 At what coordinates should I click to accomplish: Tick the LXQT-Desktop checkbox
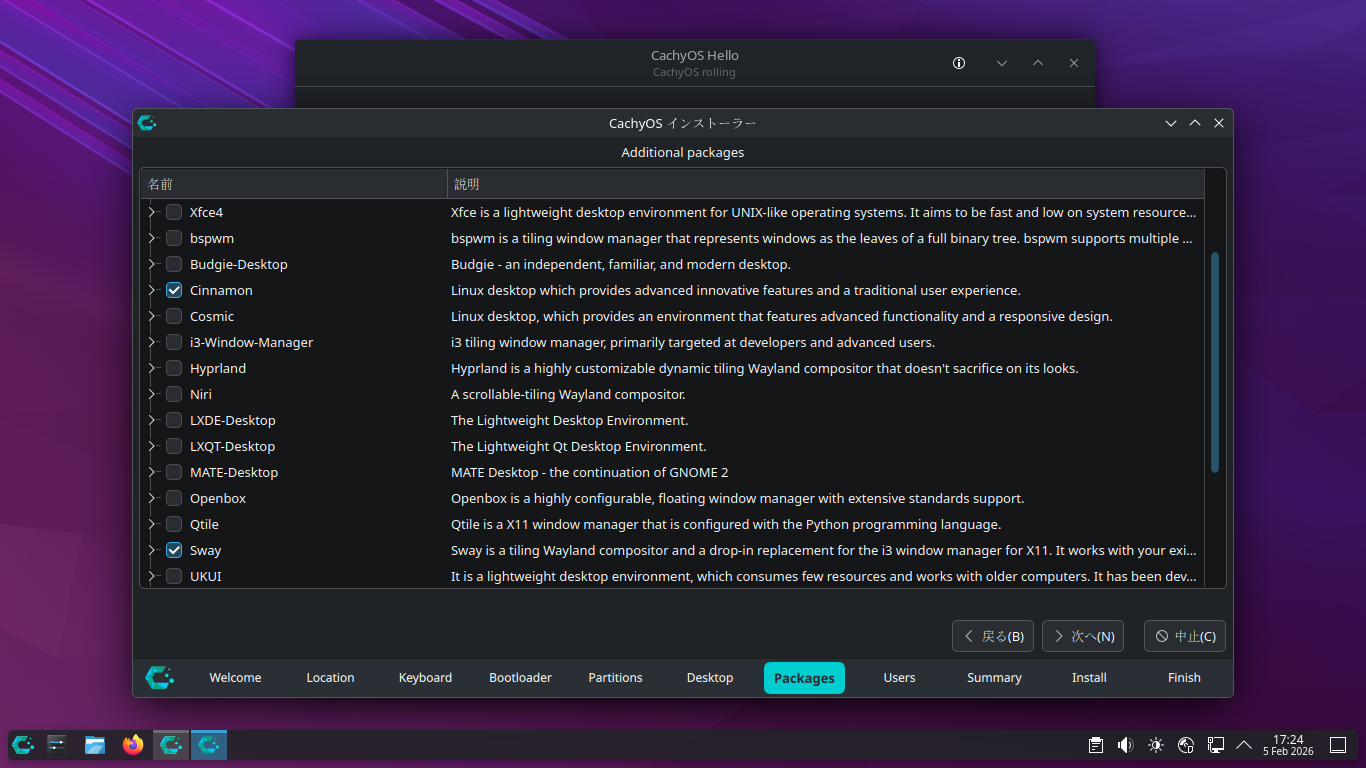174,446
